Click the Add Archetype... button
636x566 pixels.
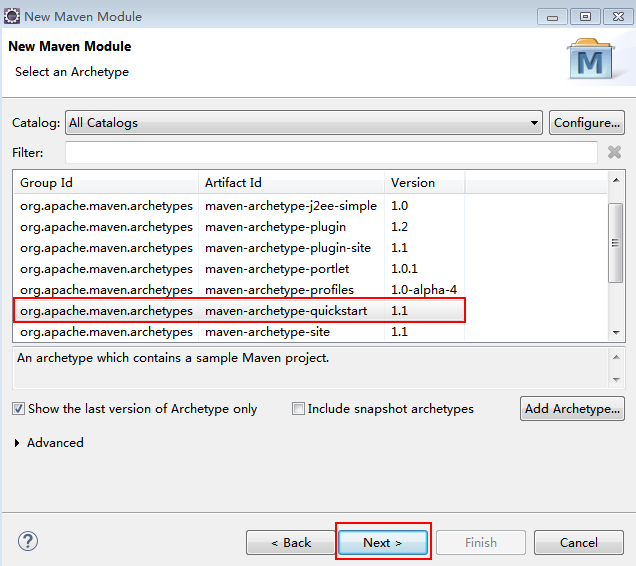pyautogui.click(x=572, y=409)
